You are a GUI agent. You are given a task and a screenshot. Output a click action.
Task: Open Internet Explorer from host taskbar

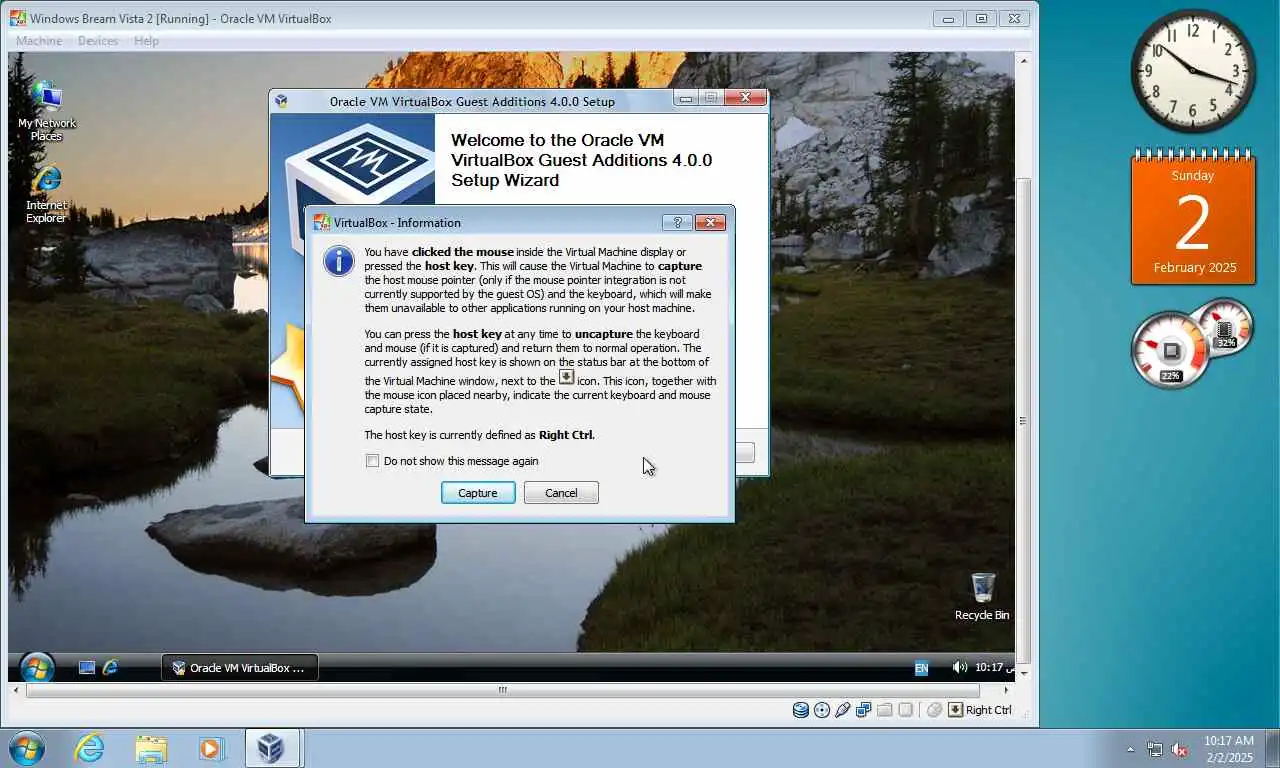click(x=90, y=748)
